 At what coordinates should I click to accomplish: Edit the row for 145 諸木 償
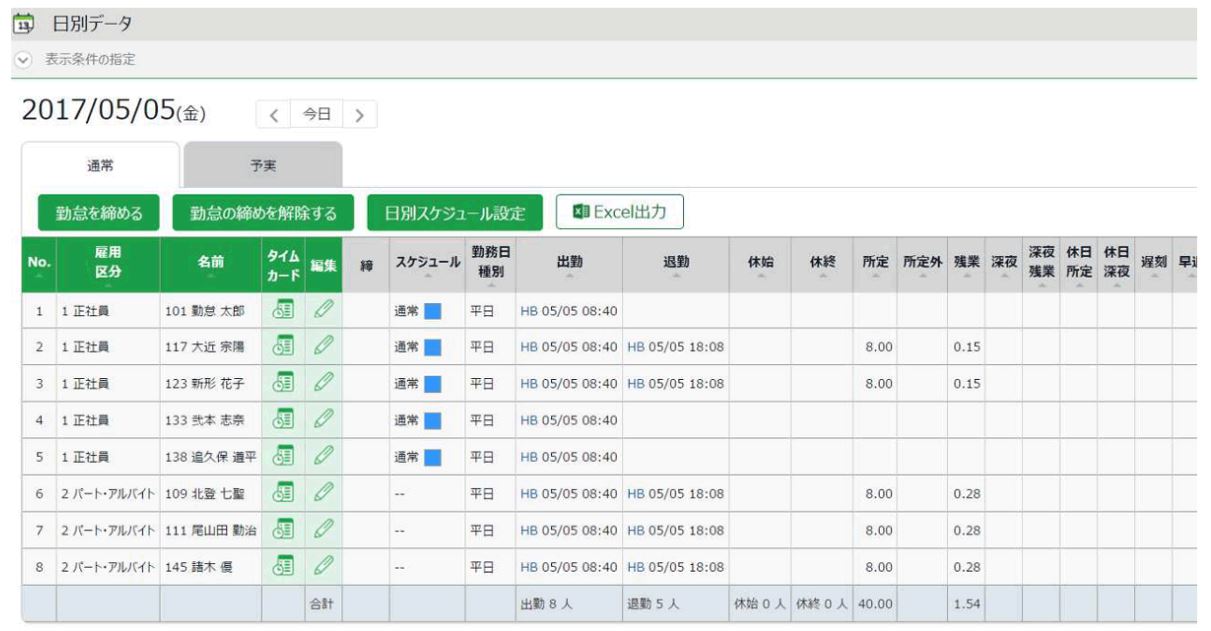tap(322, 567)
